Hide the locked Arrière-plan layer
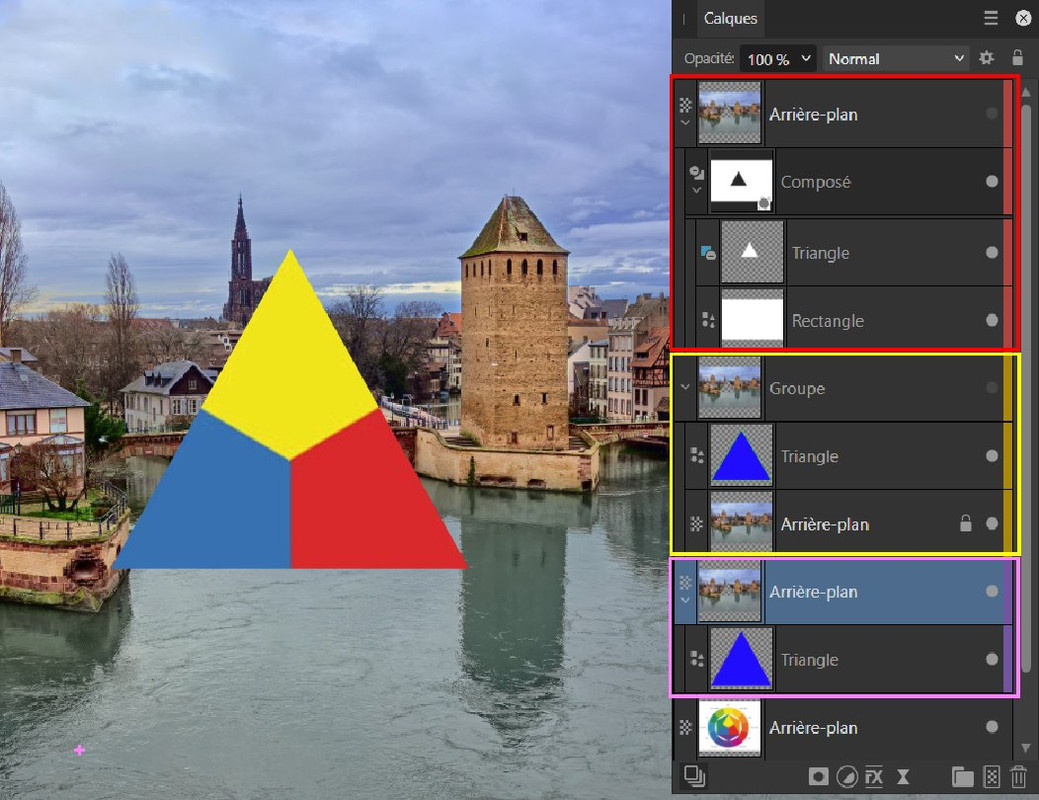This screenshot has height=800, width=1039. tap(991, 524)
